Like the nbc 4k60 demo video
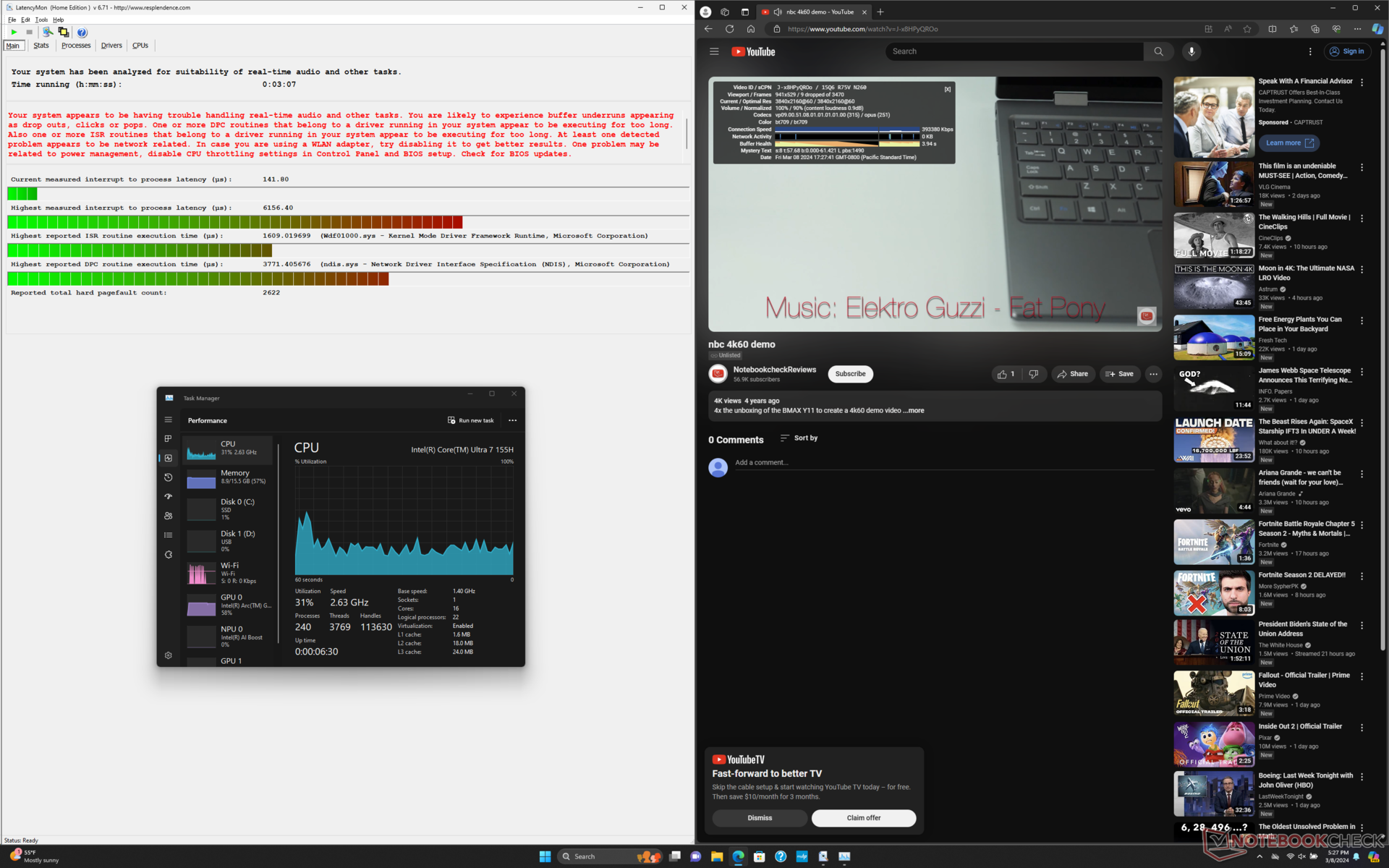The width and height of the screenshot is (1389, 868). [1005, 374]
